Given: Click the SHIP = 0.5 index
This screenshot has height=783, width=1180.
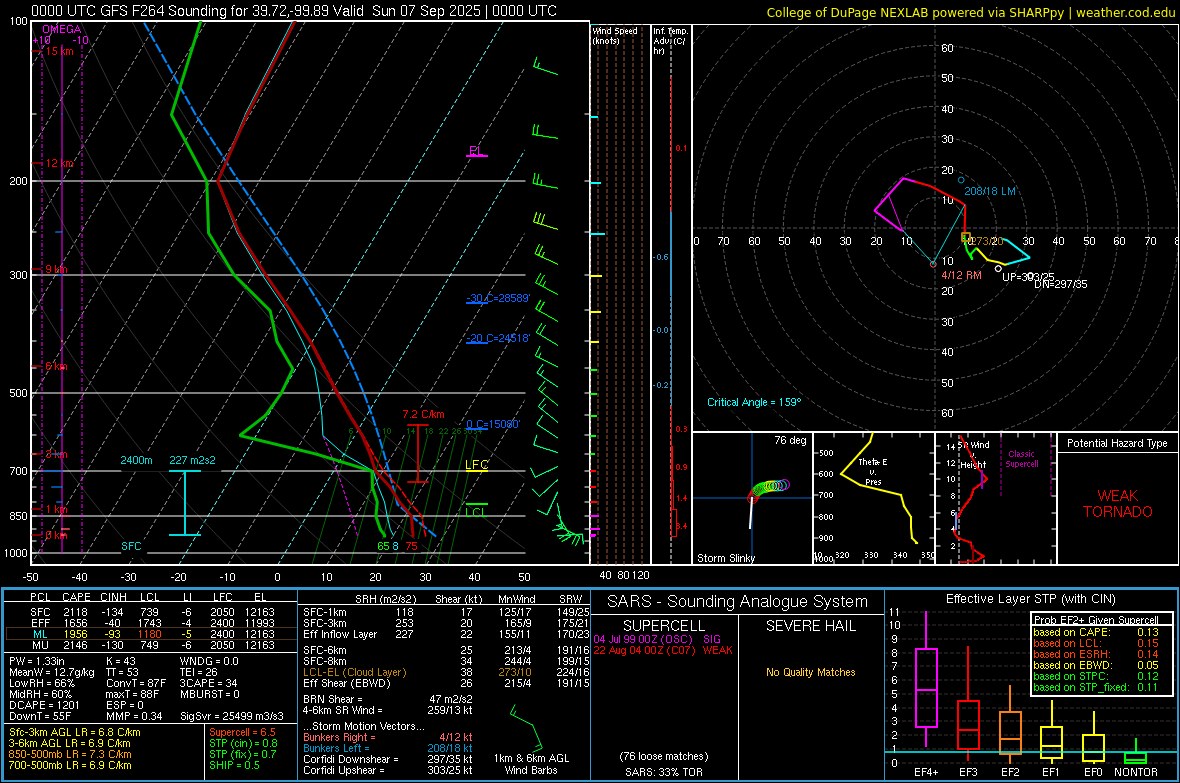Looking at the screenshot, I should pos(235,765).
